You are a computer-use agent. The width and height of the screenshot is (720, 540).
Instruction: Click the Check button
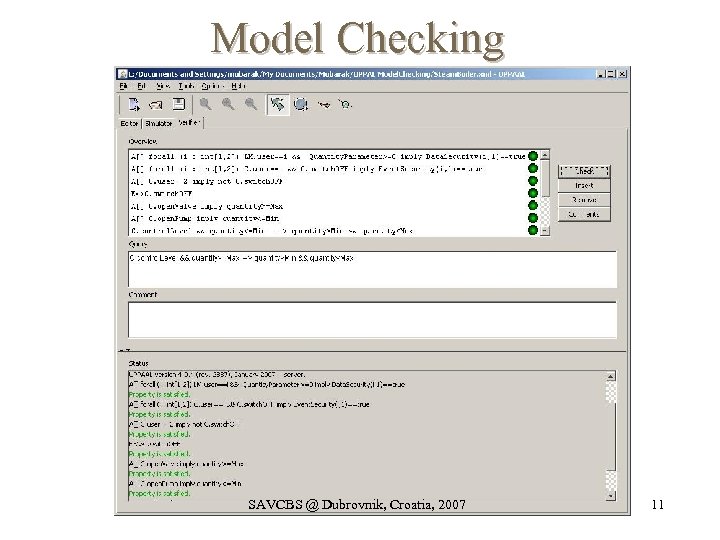click(584, 171)
